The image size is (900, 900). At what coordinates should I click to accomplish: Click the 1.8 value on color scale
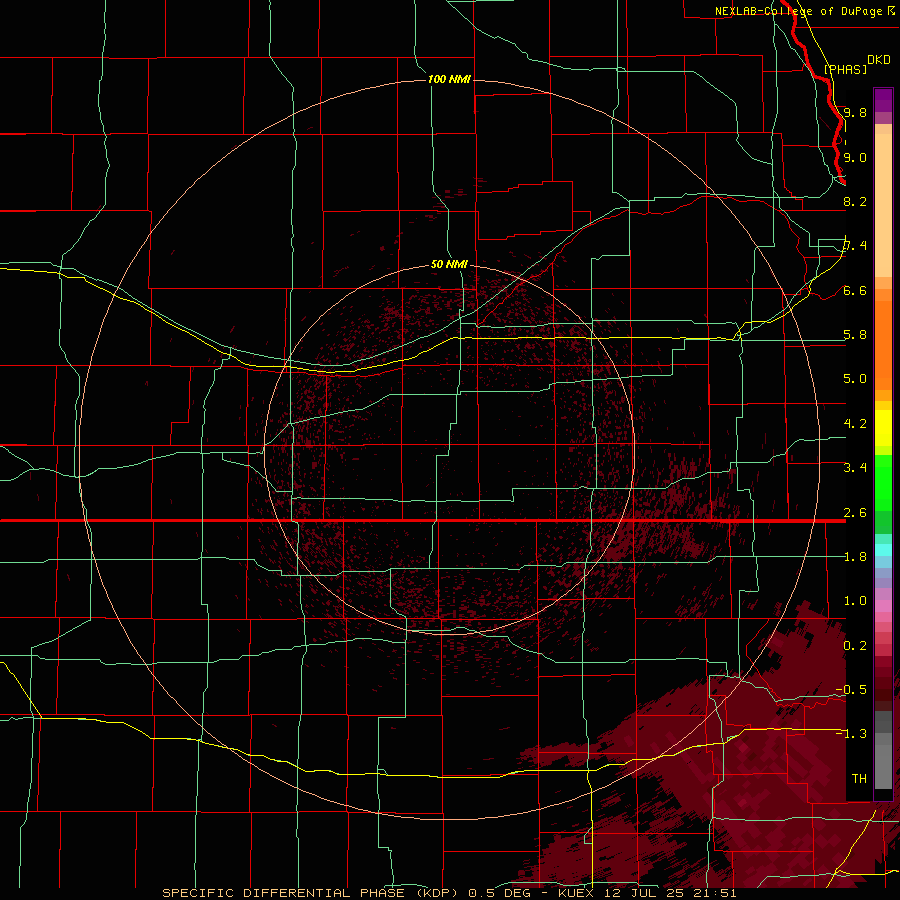click(855, 557)
